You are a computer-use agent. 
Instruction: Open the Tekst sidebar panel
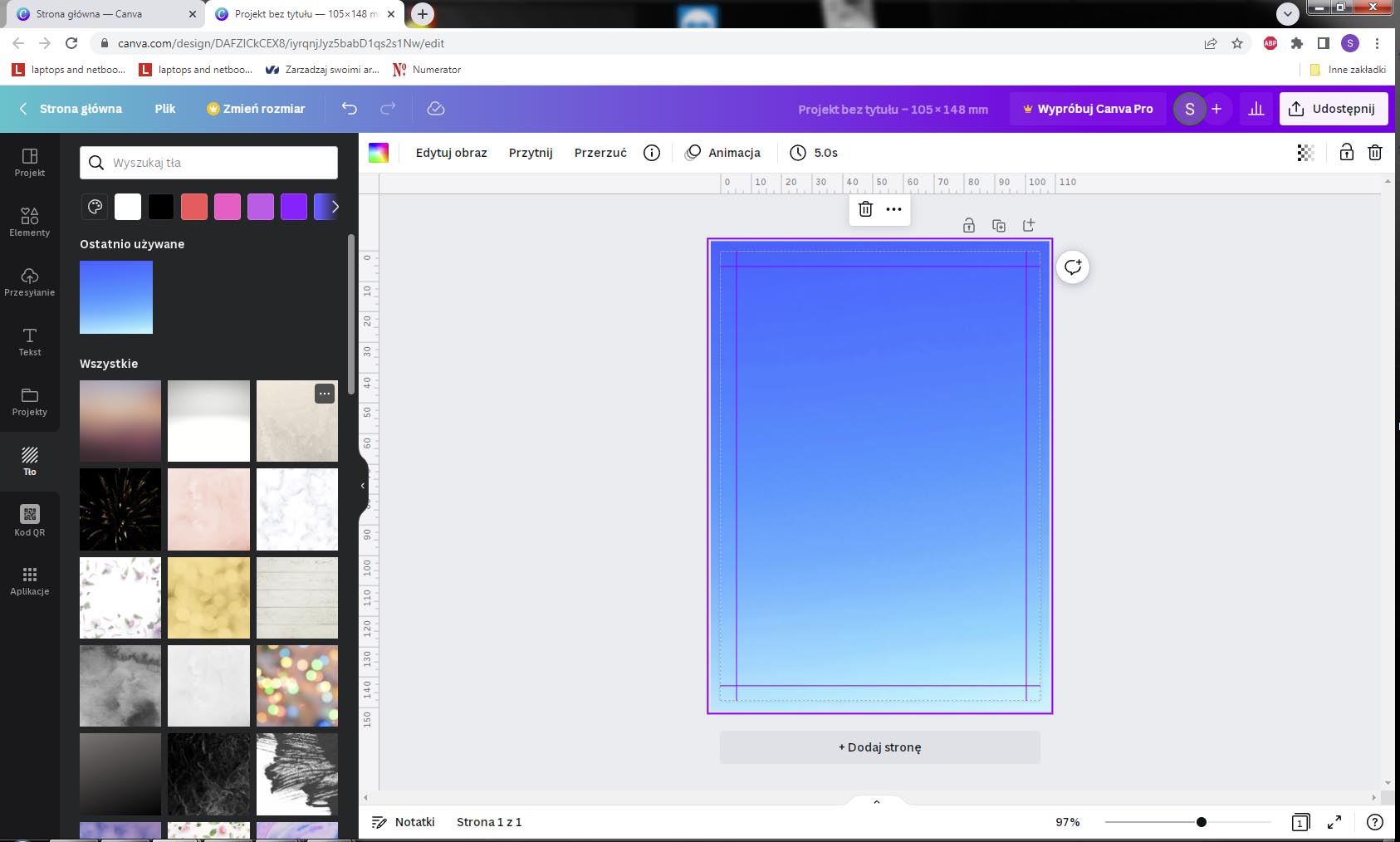pyautogui.click(x=30, y=341)
